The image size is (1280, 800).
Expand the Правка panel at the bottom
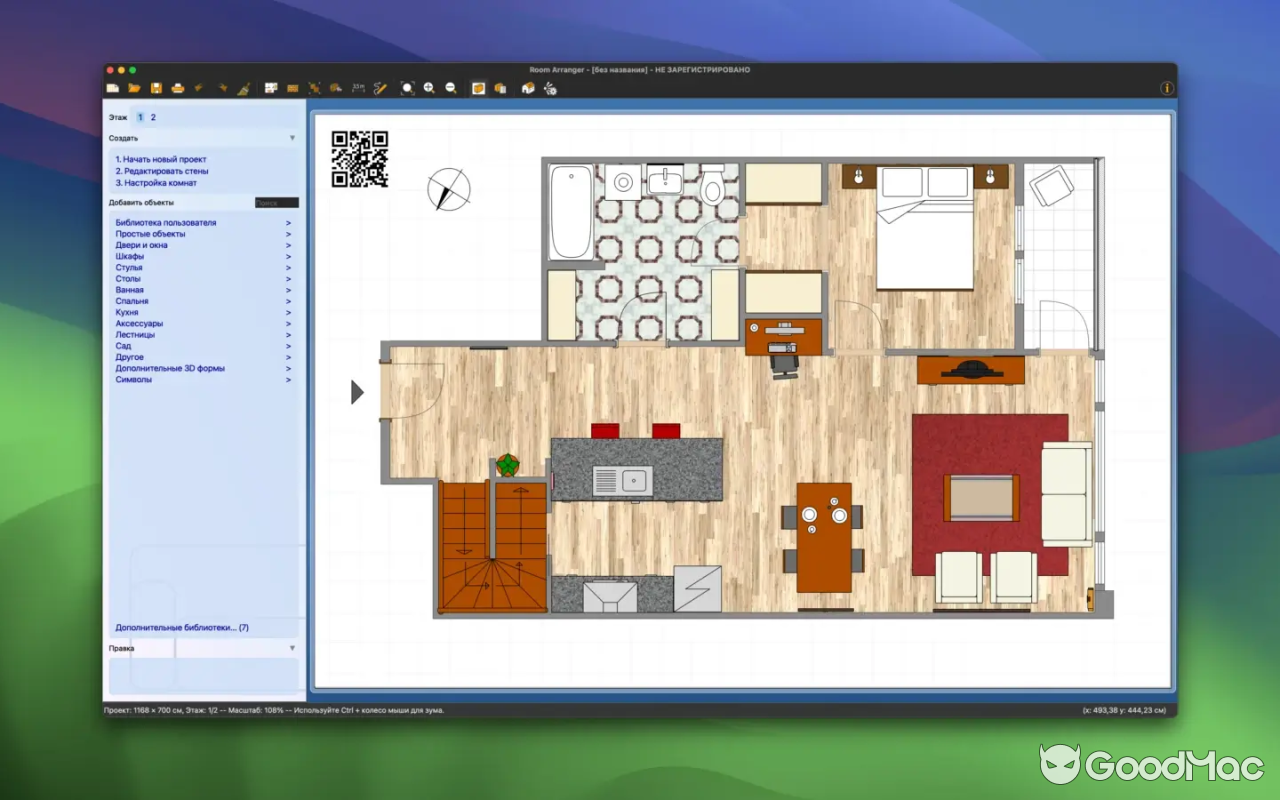point(291,648)
